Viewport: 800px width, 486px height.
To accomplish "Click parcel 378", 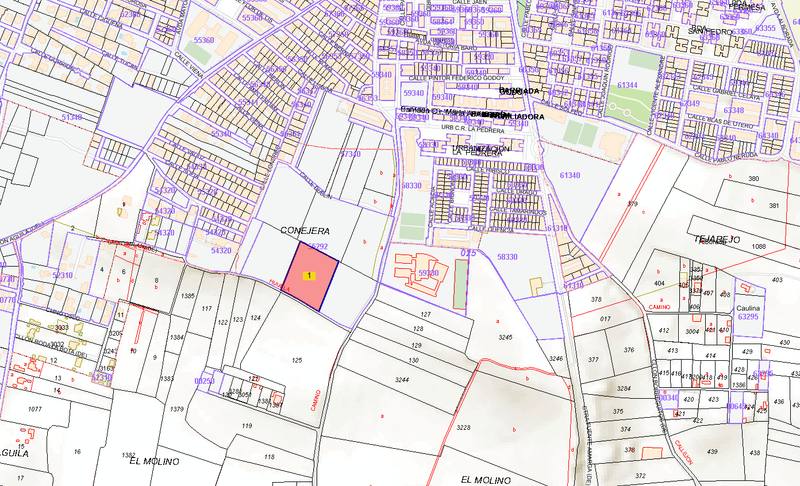I will 596,299.
